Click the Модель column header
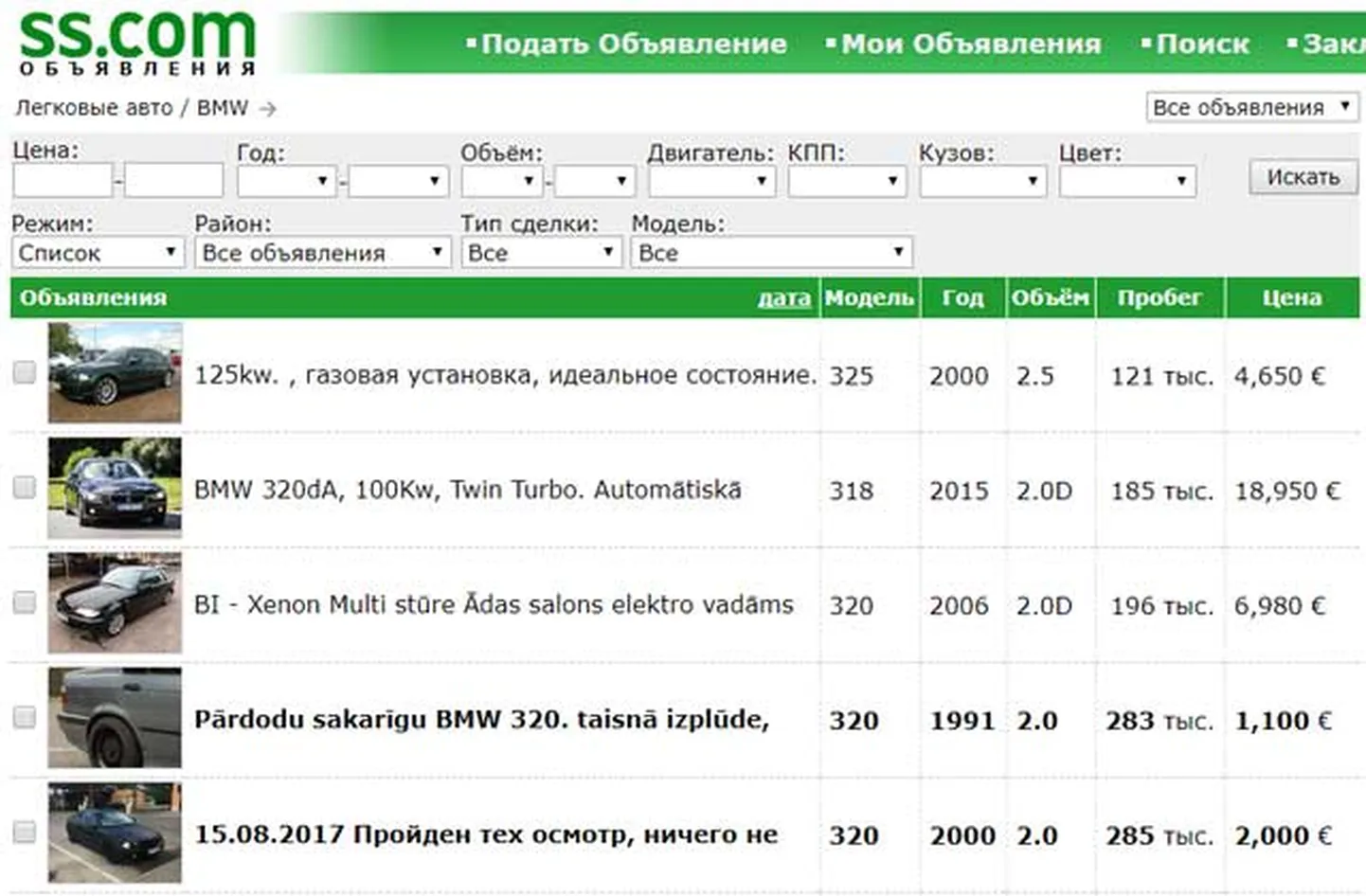1366x896 pixels. (x=870, y=297)
